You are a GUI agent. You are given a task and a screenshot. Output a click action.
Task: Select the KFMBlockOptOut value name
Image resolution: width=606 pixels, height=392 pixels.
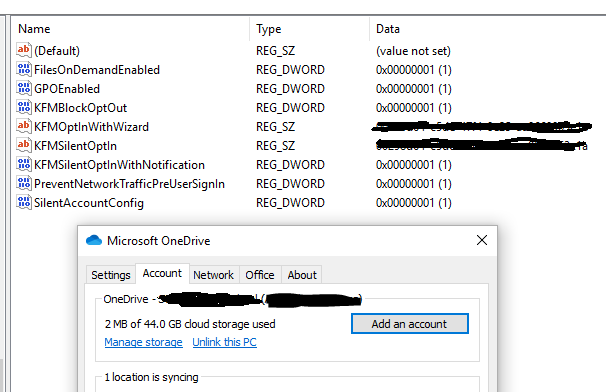pyautogui.click(x=80, y=107)
